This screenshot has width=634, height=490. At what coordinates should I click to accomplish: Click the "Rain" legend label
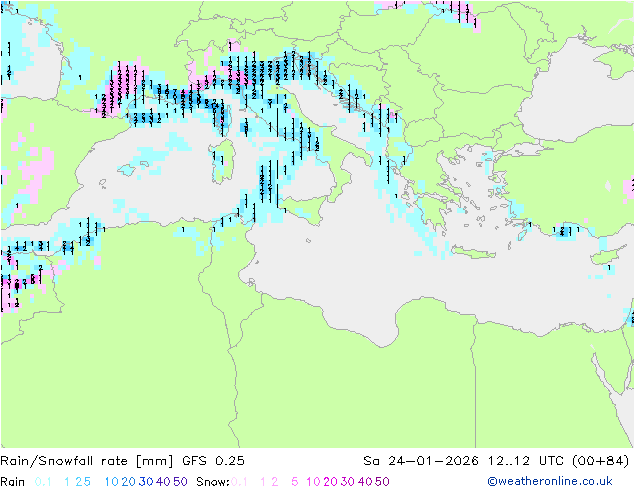pos(13,482)
